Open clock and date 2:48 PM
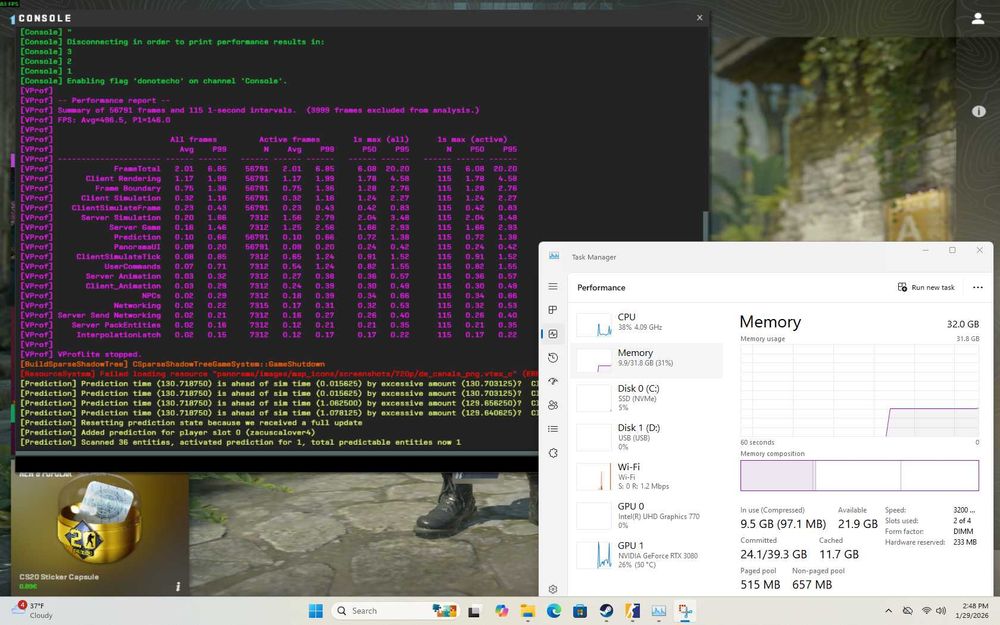 (x=972, y=610)
